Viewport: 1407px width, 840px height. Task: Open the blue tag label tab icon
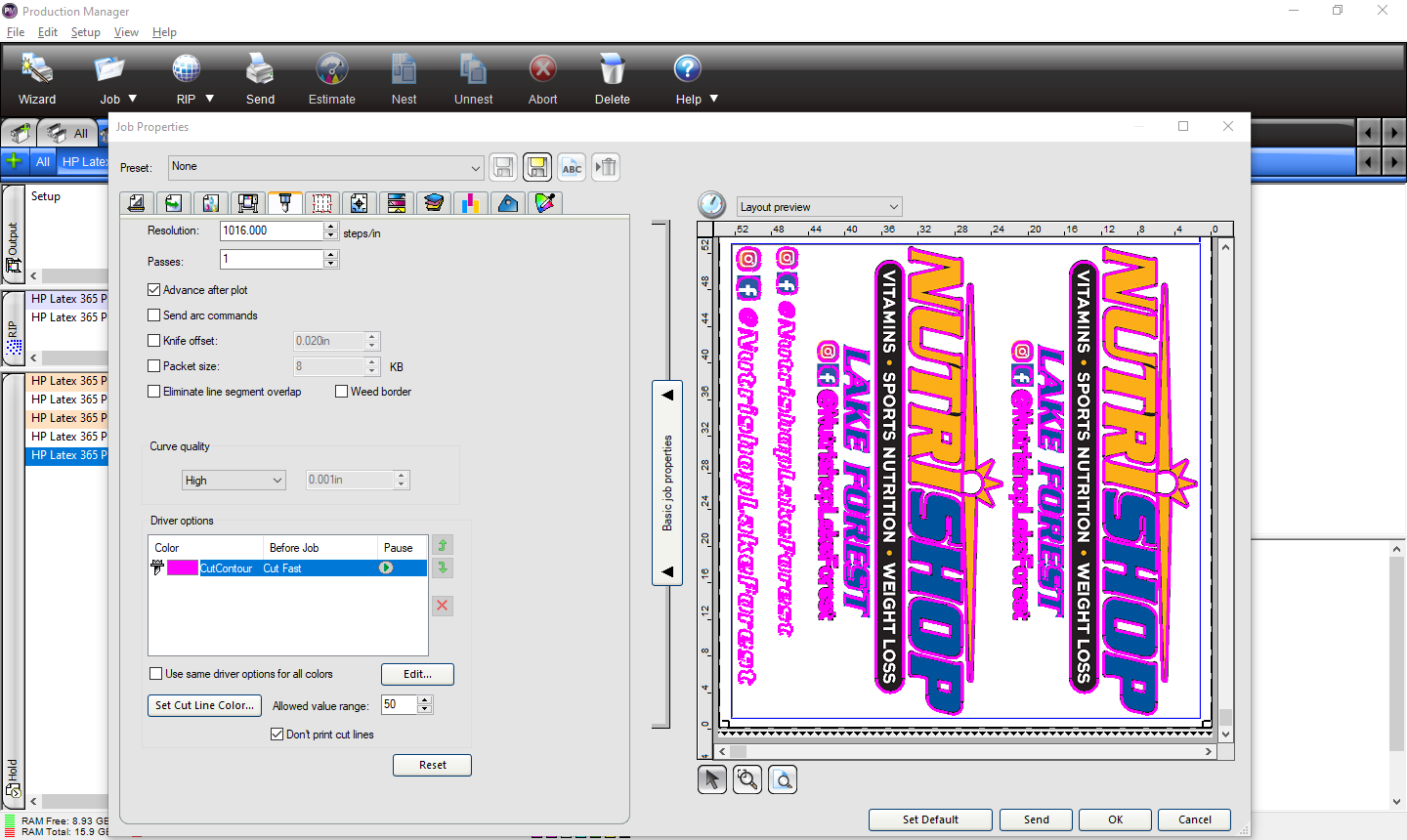tap(507, 203)
